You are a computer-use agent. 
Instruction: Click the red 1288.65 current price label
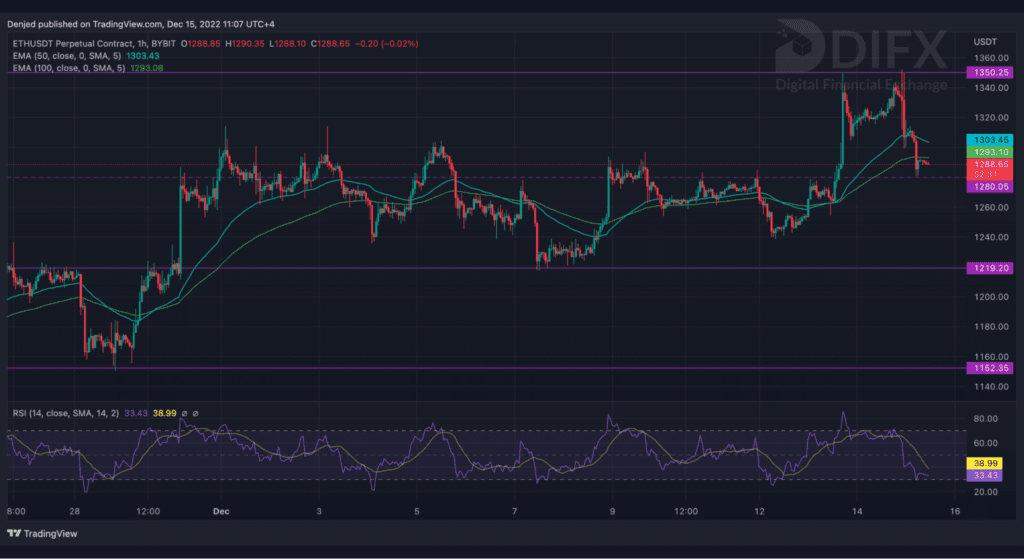(989, 163)
